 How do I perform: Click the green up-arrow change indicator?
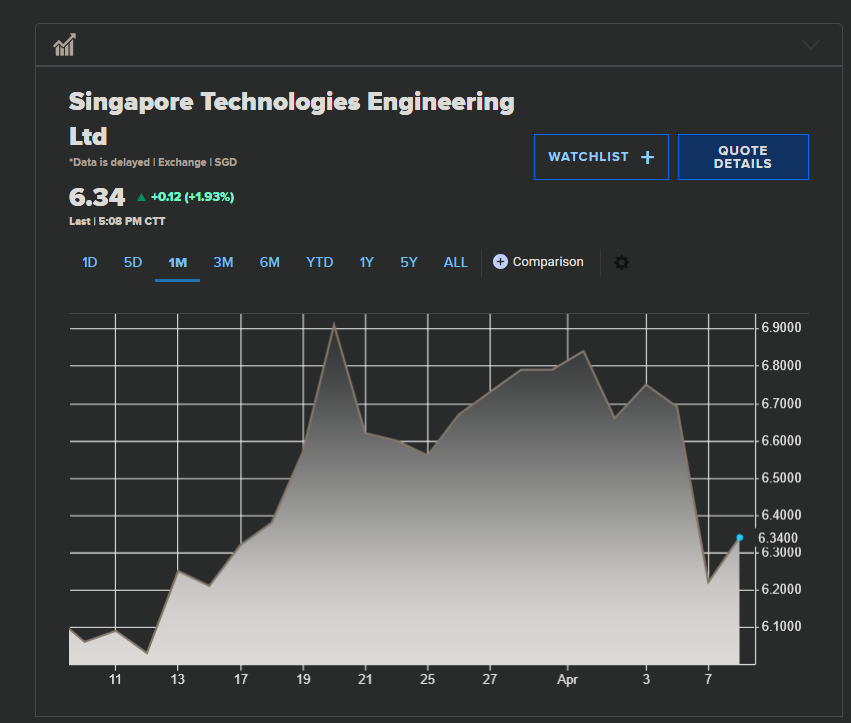[141, 197]
